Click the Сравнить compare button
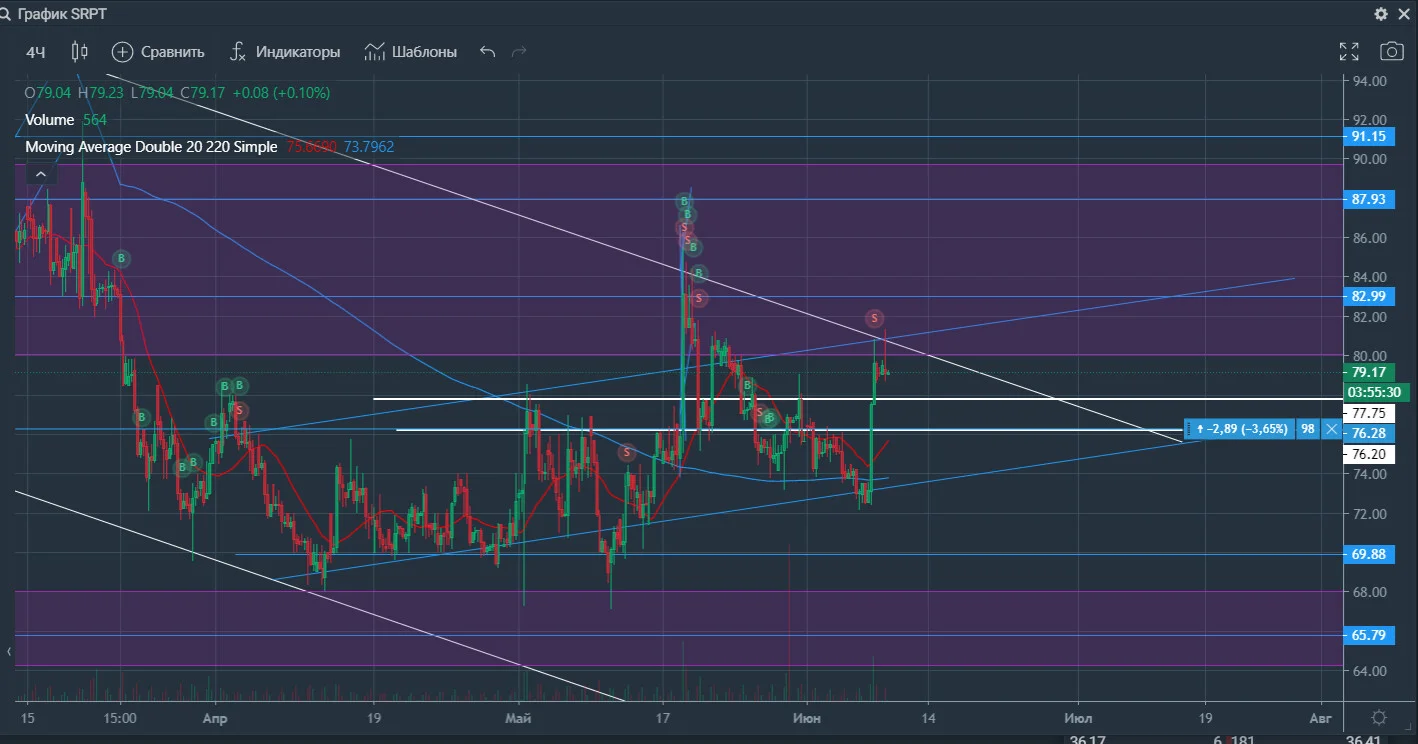 click(158, 52)
